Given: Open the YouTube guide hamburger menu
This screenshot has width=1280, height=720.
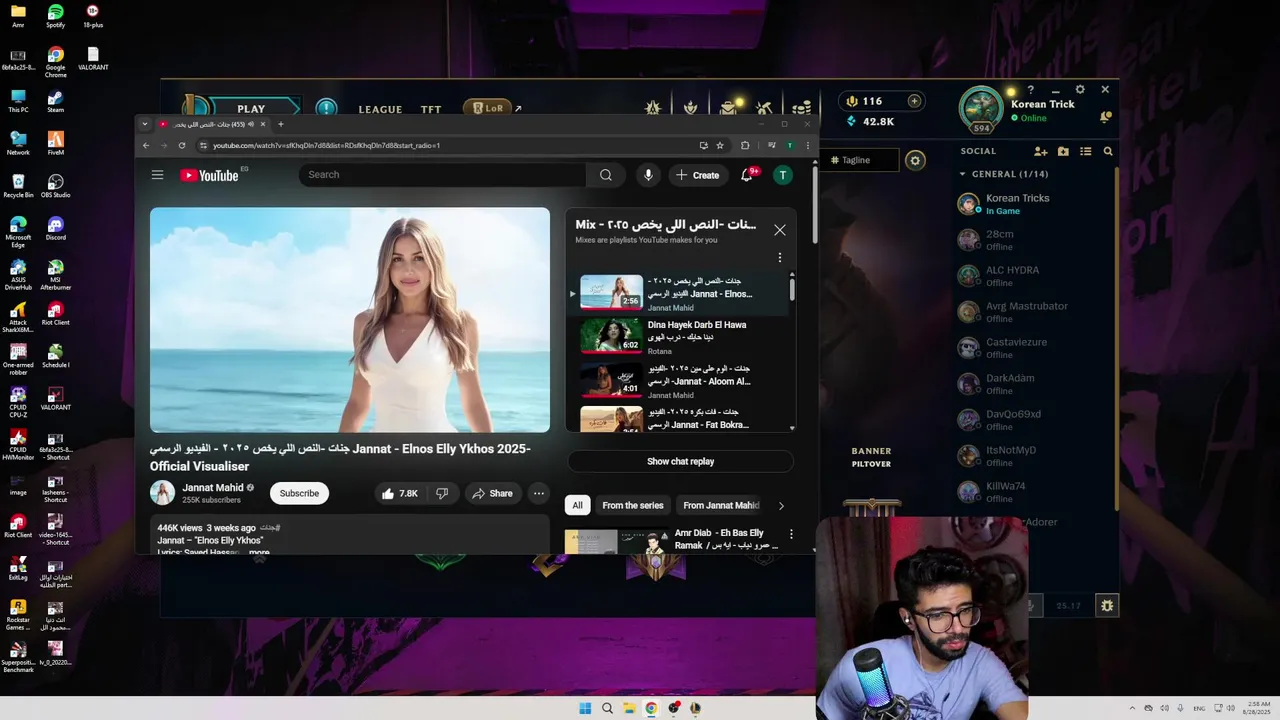Looking at the screenshot, I should point(157,175).
